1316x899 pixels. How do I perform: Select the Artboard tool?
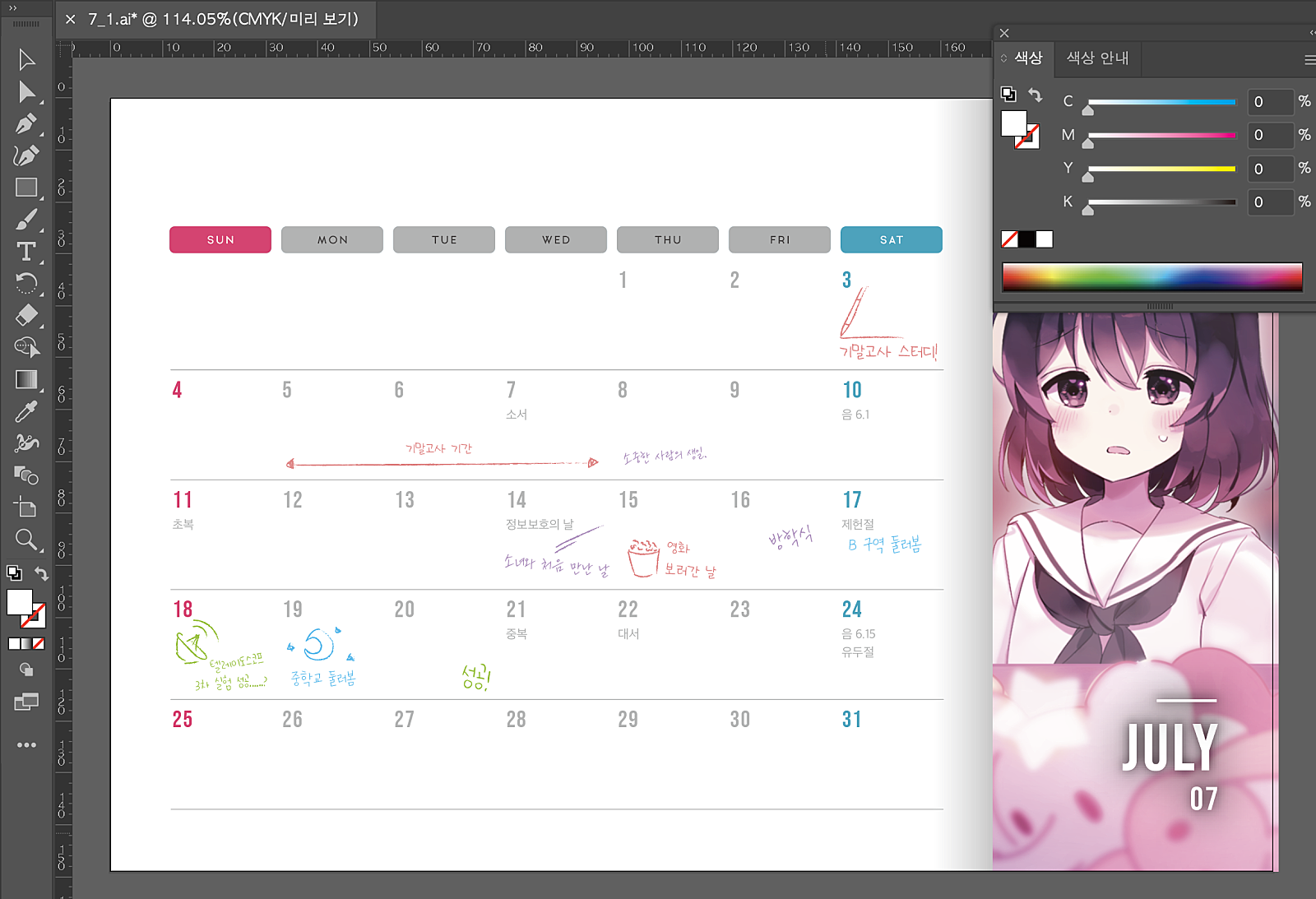(x=26, y=507)
